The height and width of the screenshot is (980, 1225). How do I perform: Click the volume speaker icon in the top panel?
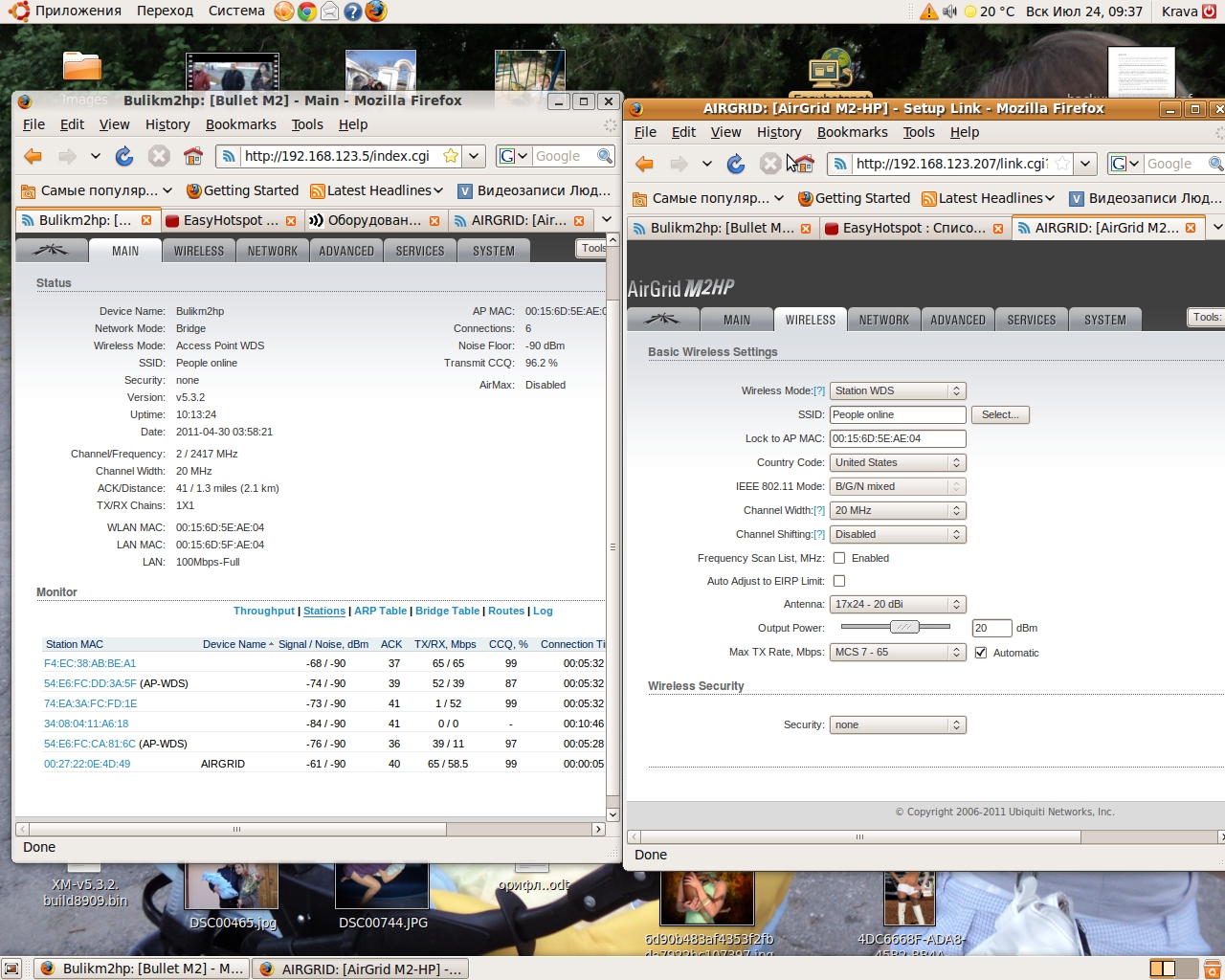point(949,11)
